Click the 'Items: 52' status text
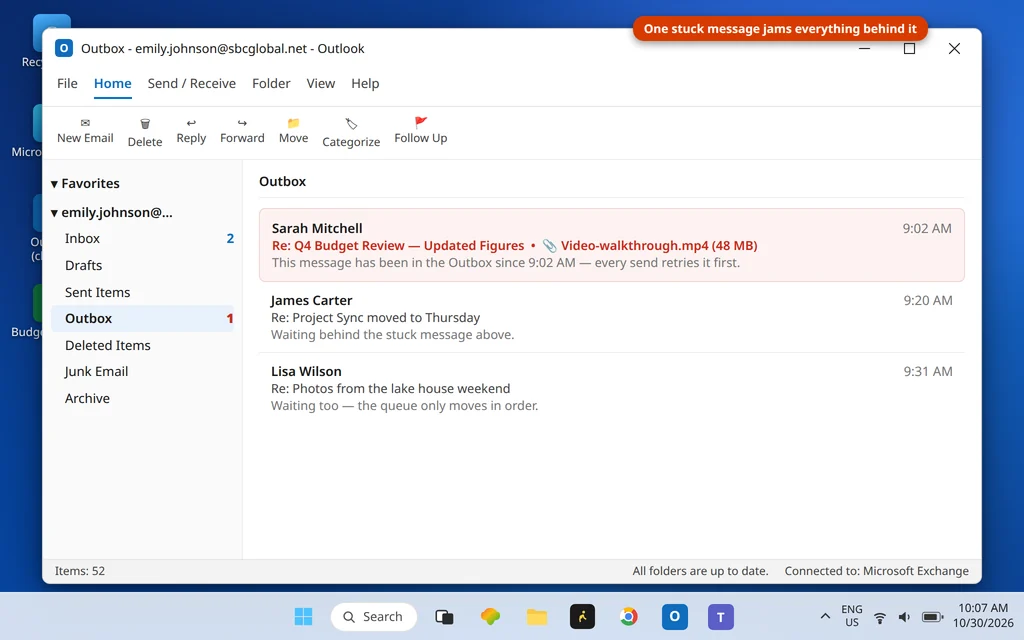The width and height of the screenshot is (1024, 640). pyautogui.click(x=80, y=571)
